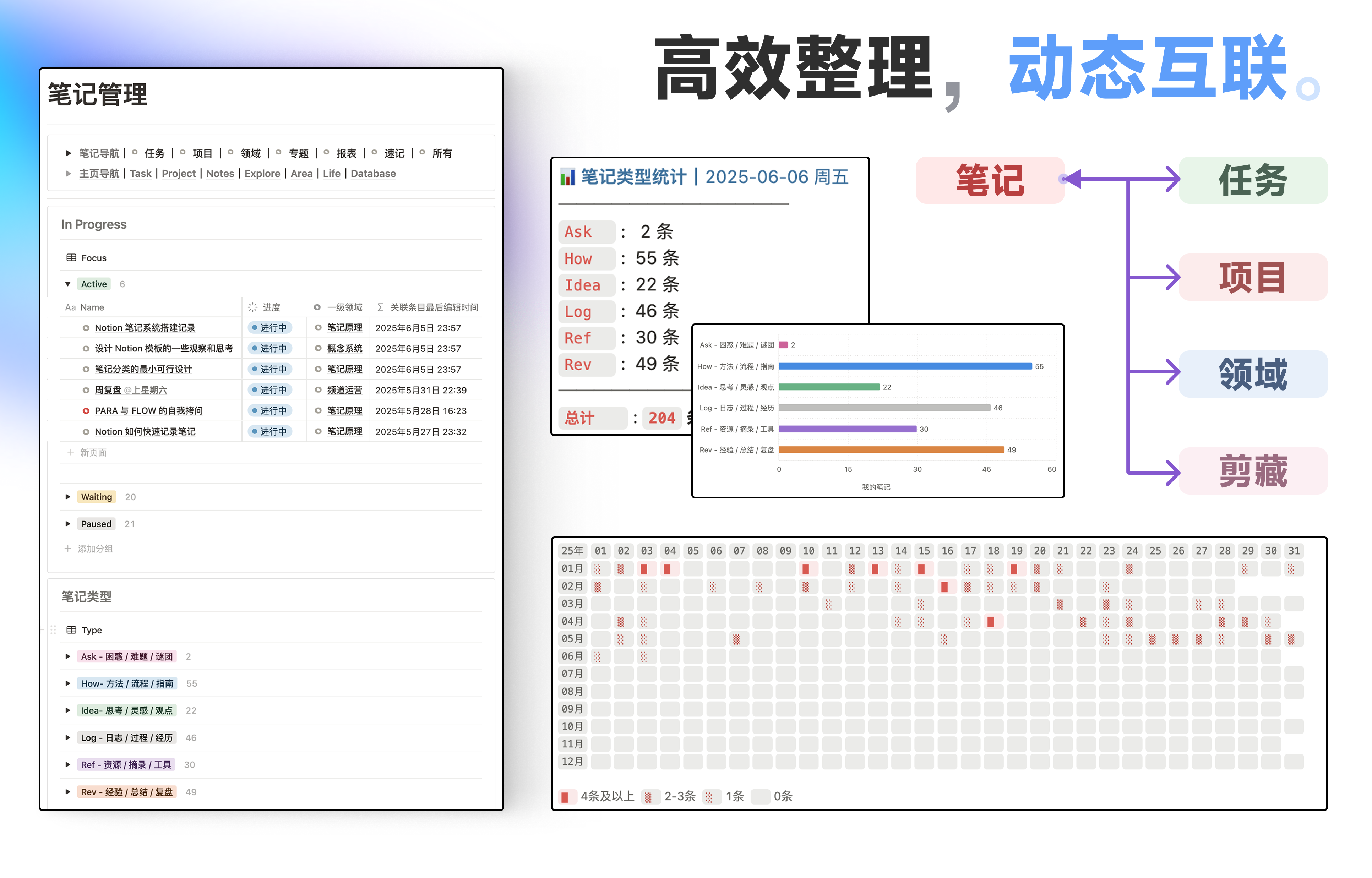Go to the Task page link

pos(141,173)
